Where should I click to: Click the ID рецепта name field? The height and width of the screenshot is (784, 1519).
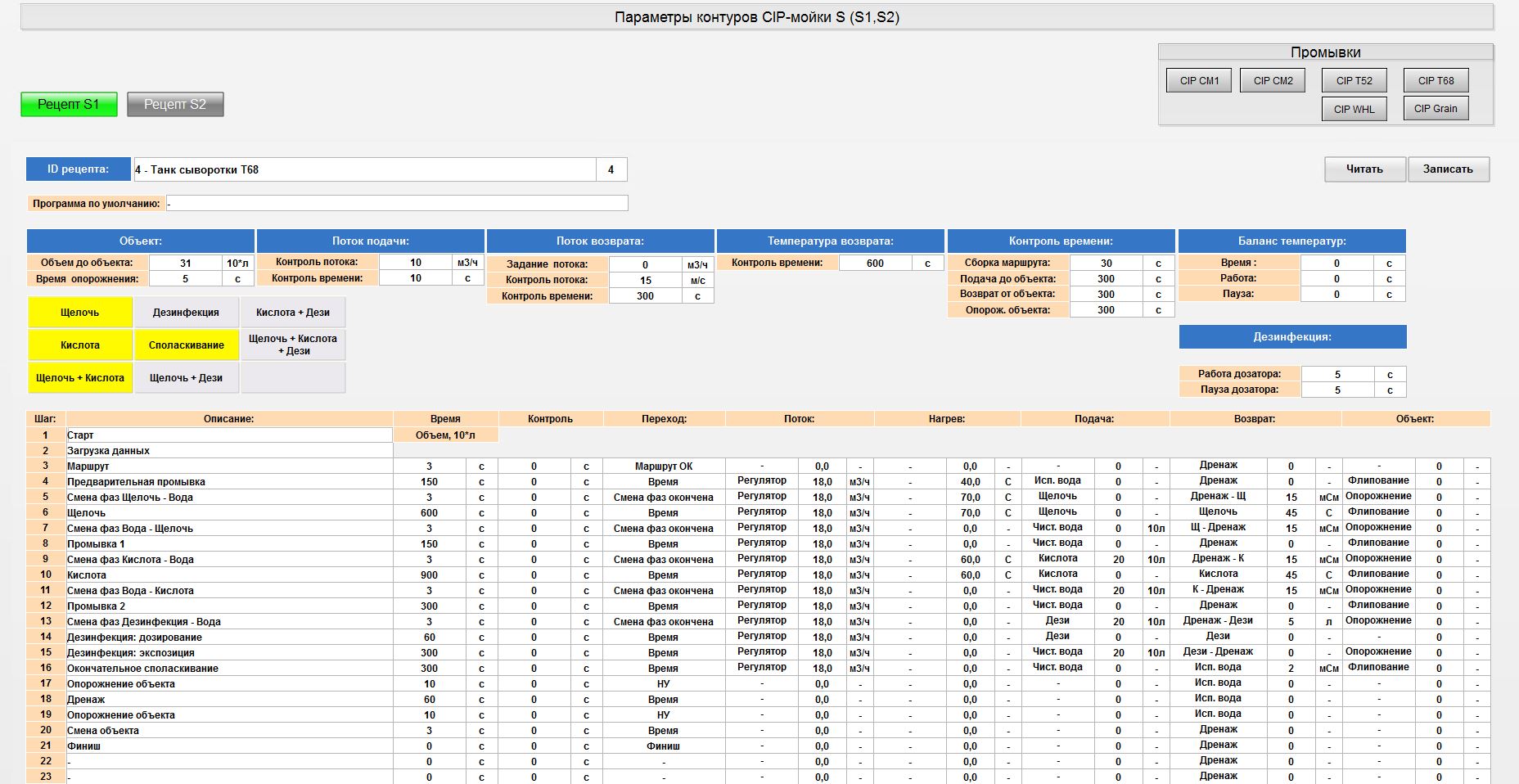click(x=364, y=170)
